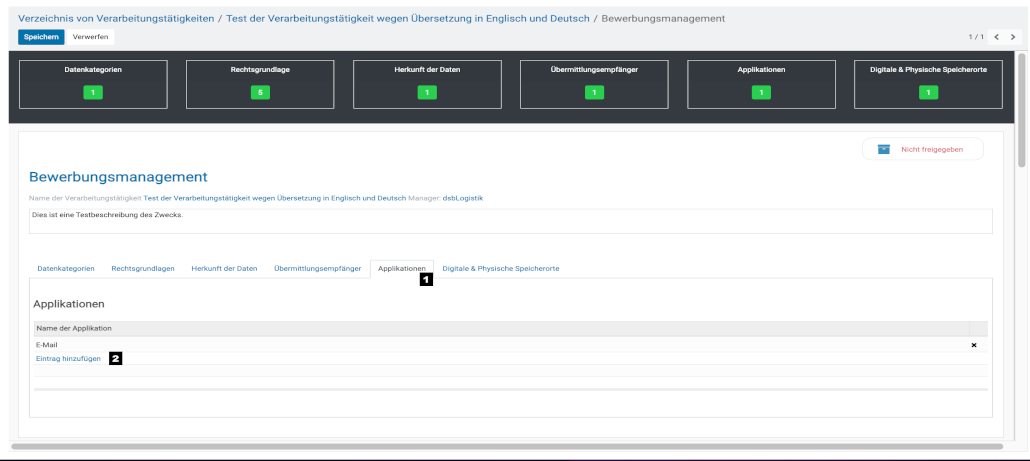Open Verzeichnis von Verarbeitungstätigkeiten breadcrumb
Image resolution: width=1030 pixels, height=461 pixels.
pyautogui.click(x=115, y=18)
